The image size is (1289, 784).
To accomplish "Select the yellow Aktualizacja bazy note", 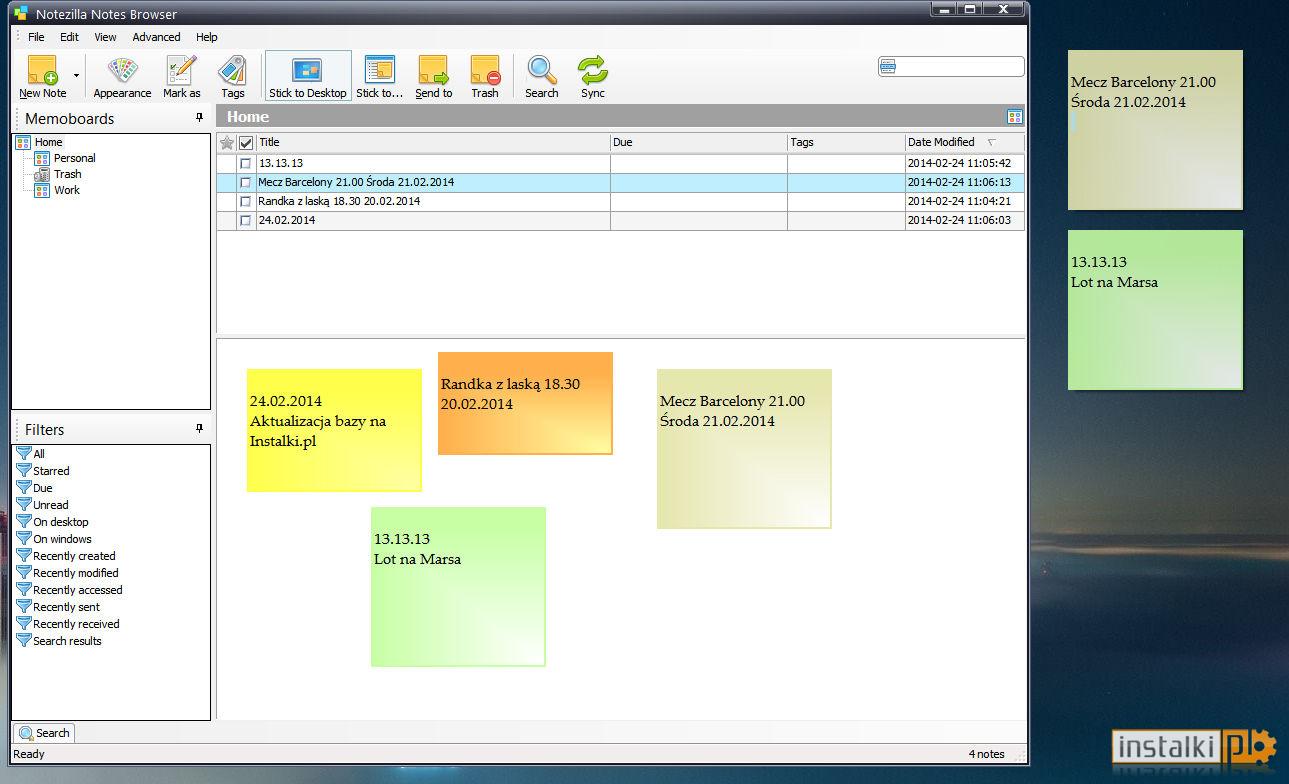I will [334, 430].
